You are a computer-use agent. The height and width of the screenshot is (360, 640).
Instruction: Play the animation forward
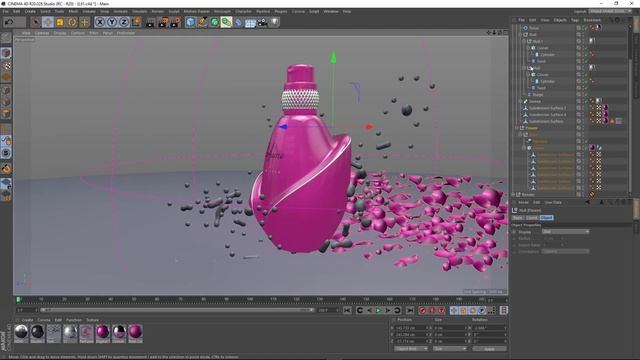[378, 311]
